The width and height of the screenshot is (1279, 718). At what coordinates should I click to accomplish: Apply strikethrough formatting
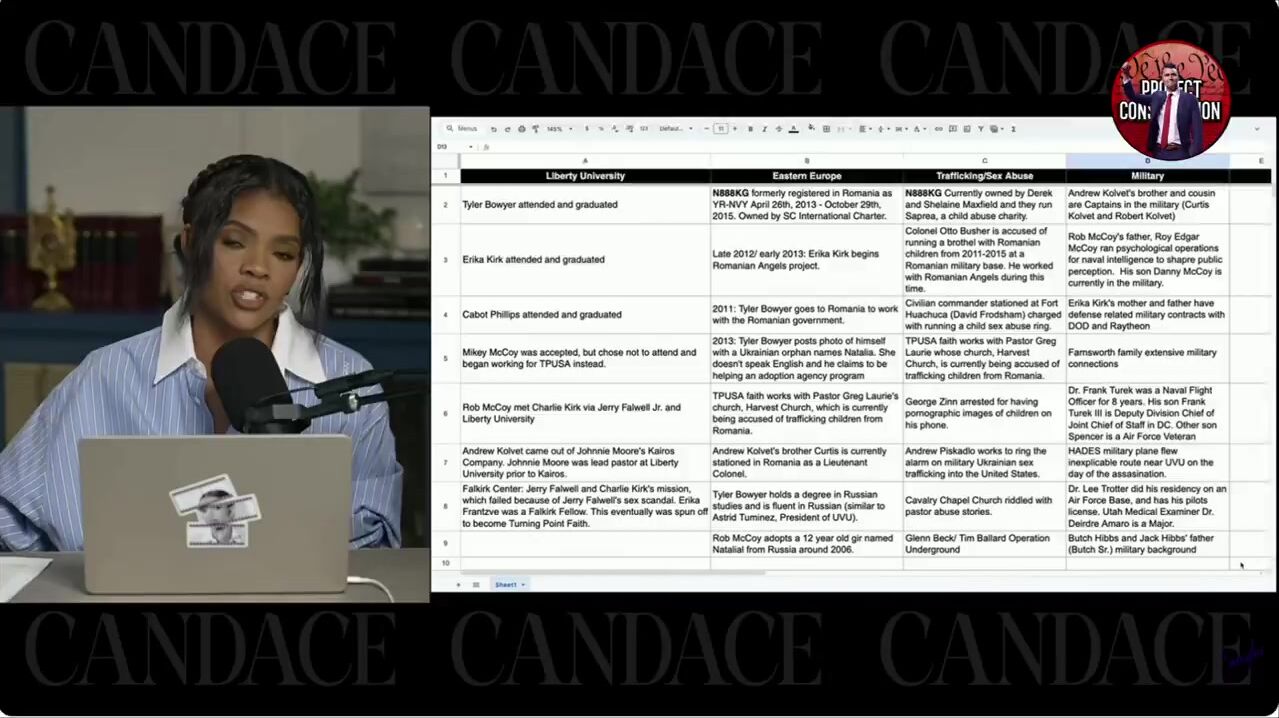click(778, 129)
